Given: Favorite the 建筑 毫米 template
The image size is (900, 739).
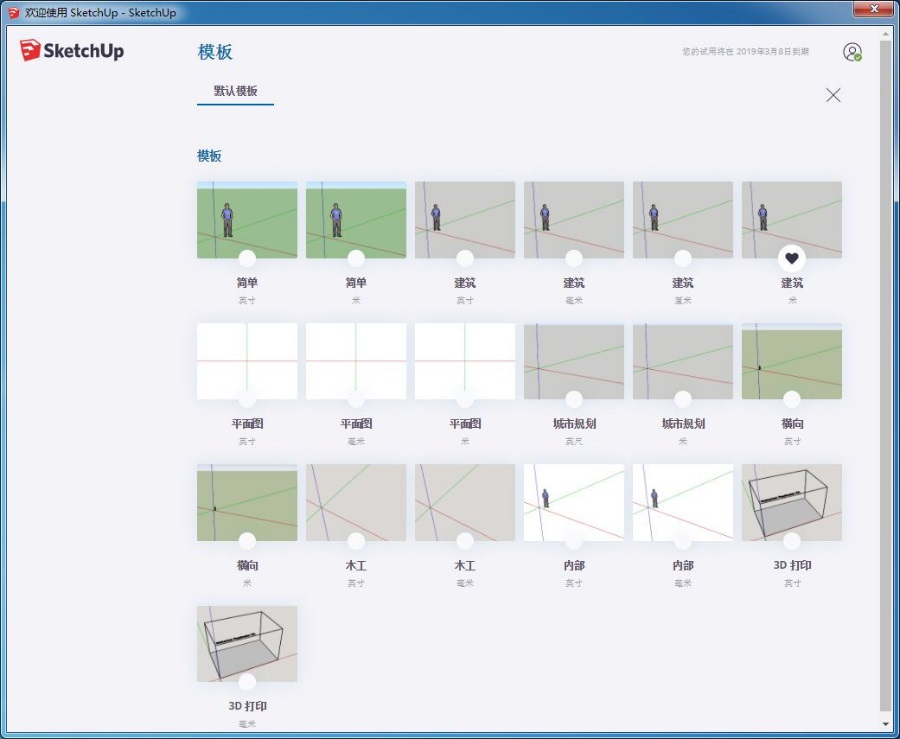Looking at the screenshot, I should [x=574, y=258].
